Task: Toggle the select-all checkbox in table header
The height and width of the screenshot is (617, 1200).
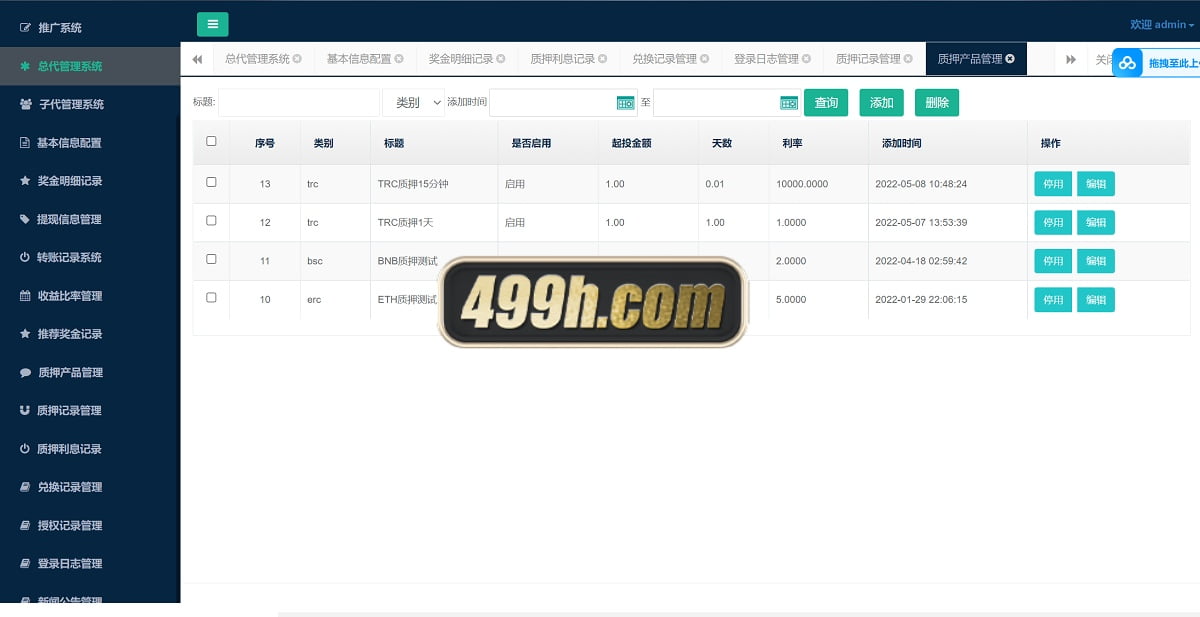Action: pos(211,142)
